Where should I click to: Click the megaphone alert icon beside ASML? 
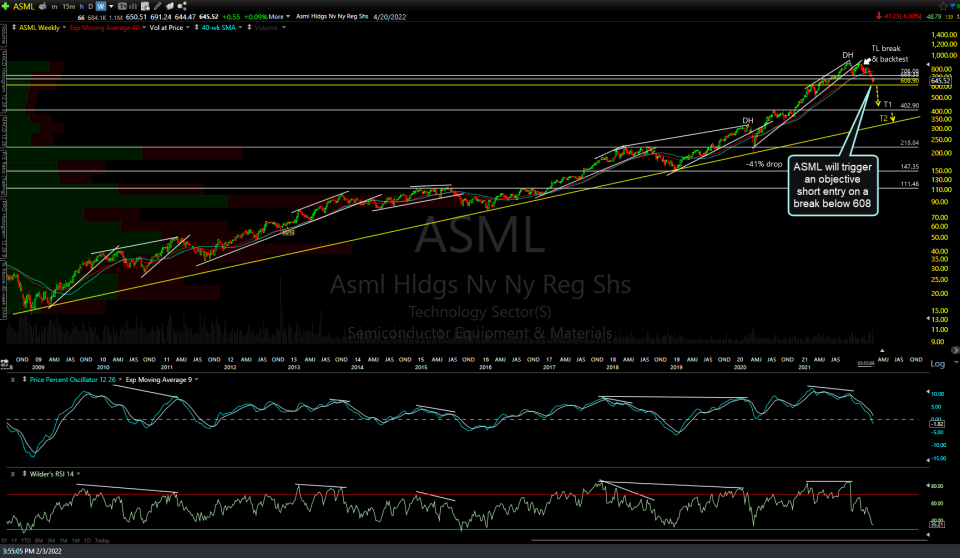pos(43,6)
